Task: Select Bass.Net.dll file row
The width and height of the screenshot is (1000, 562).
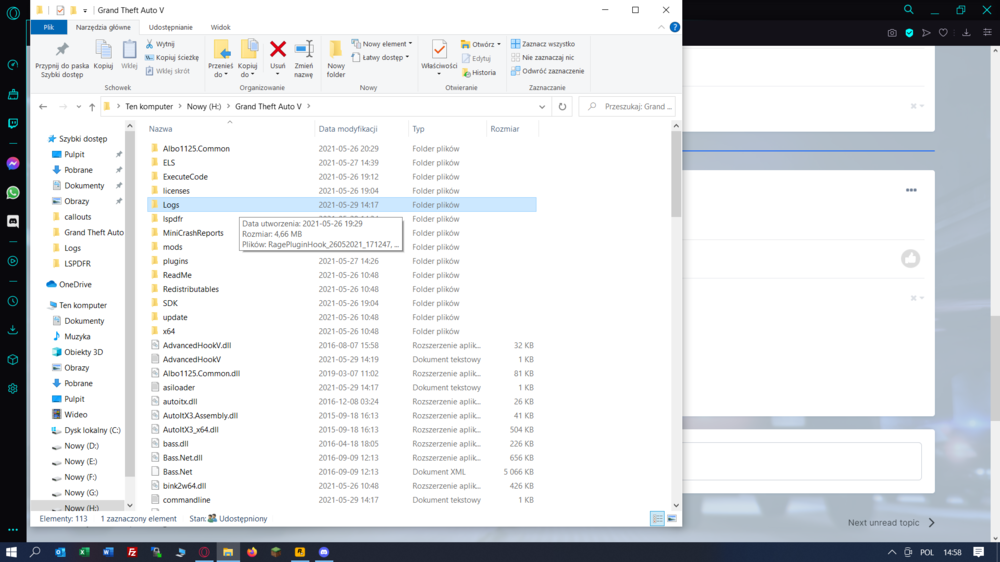Action: pos(342,457)
